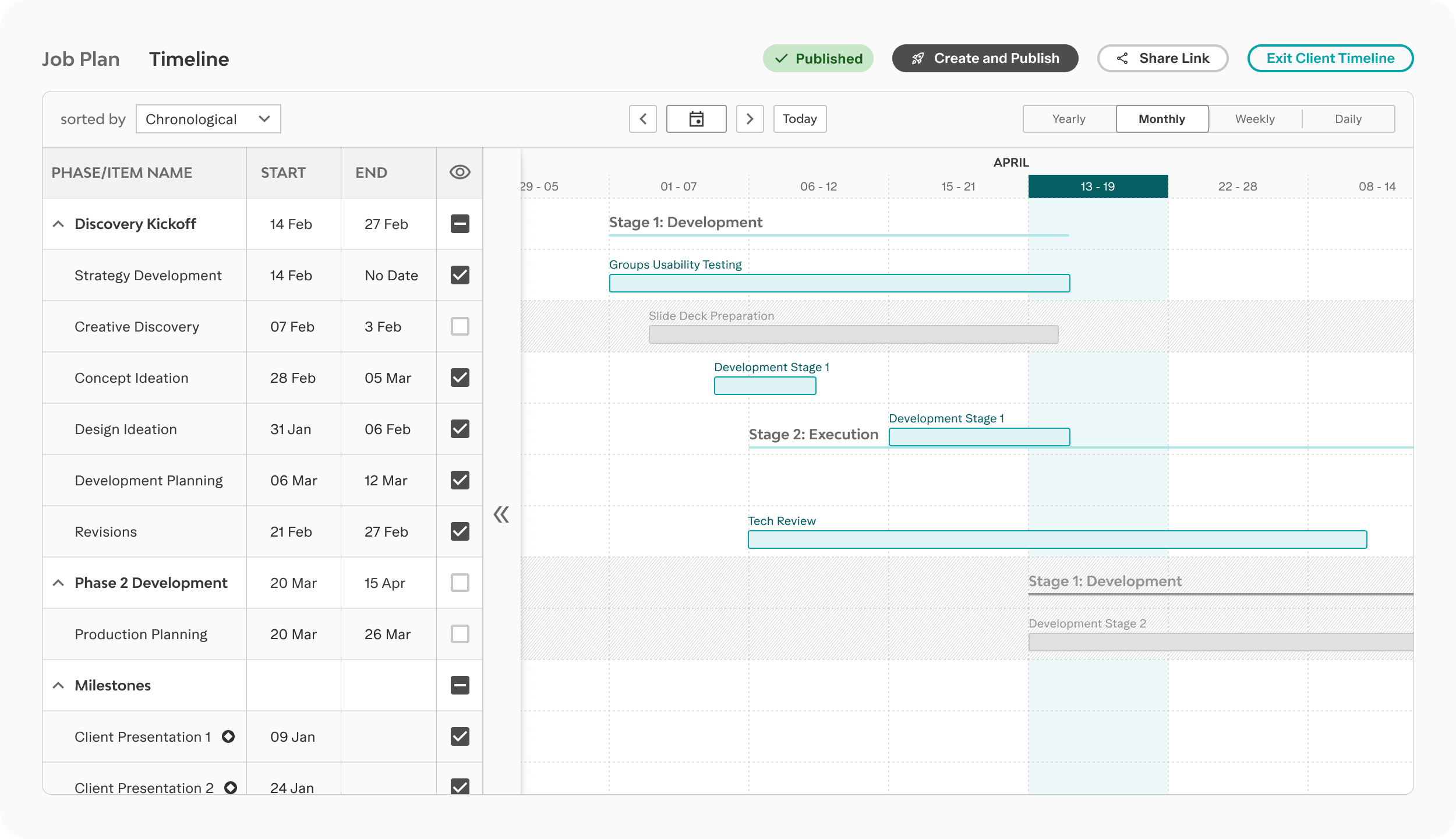
Task: Click the milestone diamond beside Client Presentation 2
Action: (x=231, y=787)
